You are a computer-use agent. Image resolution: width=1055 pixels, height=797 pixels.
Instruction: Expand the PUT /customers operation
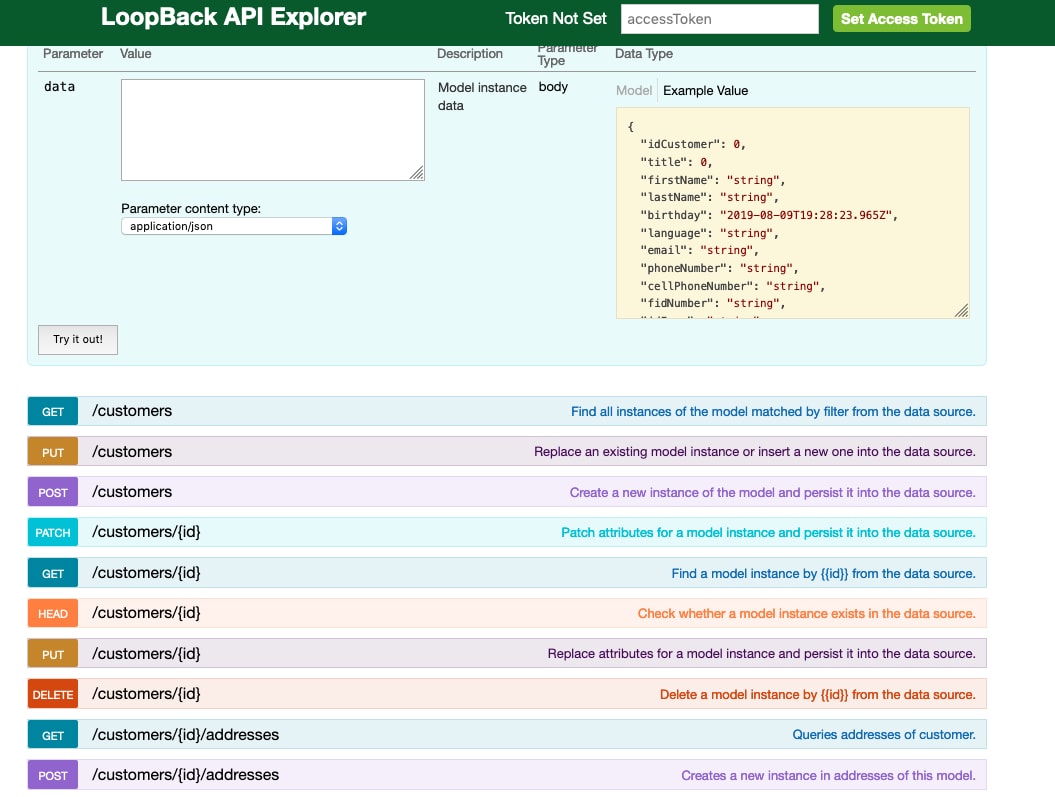tap(507, 451)
